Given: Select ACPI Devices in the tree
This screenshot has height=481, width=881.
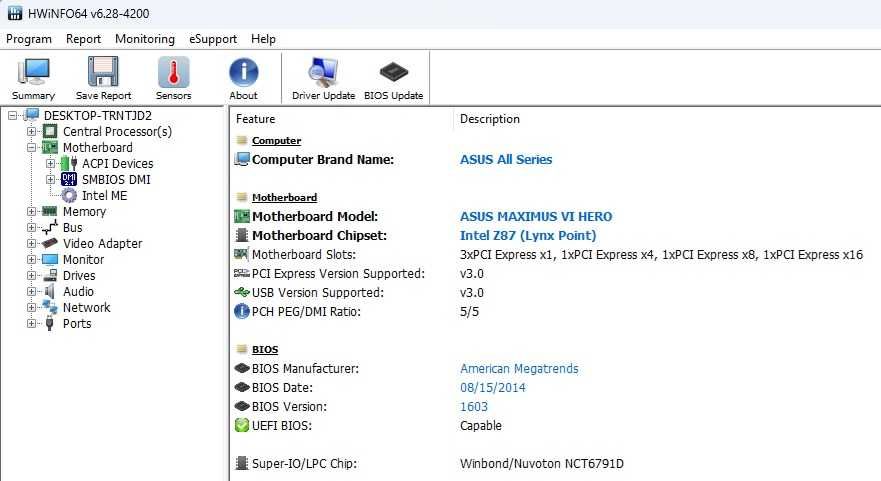Looking at the screenshot, I should tap(117, 164).
